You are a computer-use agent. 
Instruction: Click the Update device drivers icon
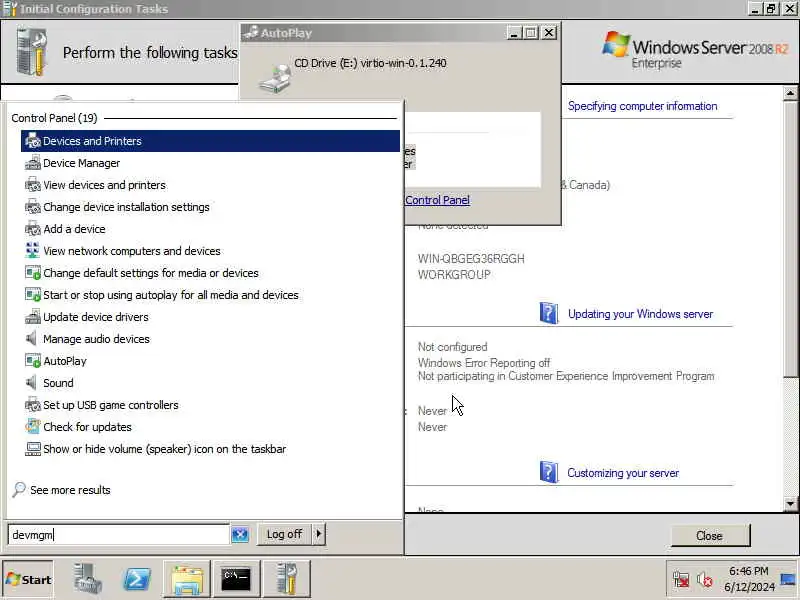pos(33,316)
